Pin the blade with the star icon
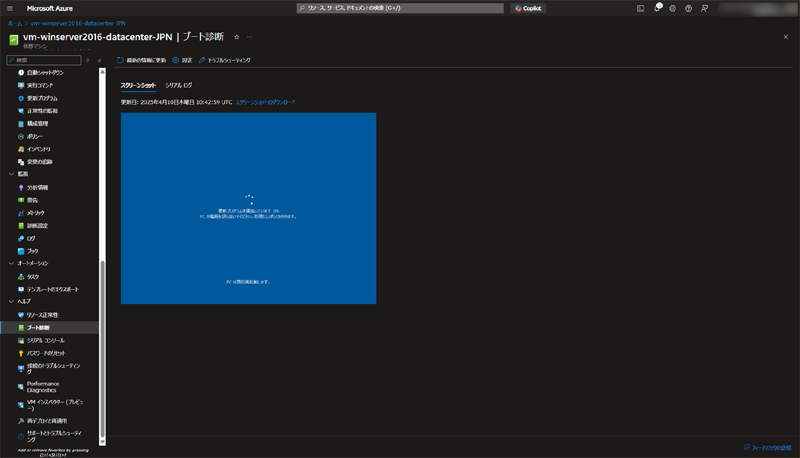The height and width of the screenshot is (458, 800). (236, 37)
